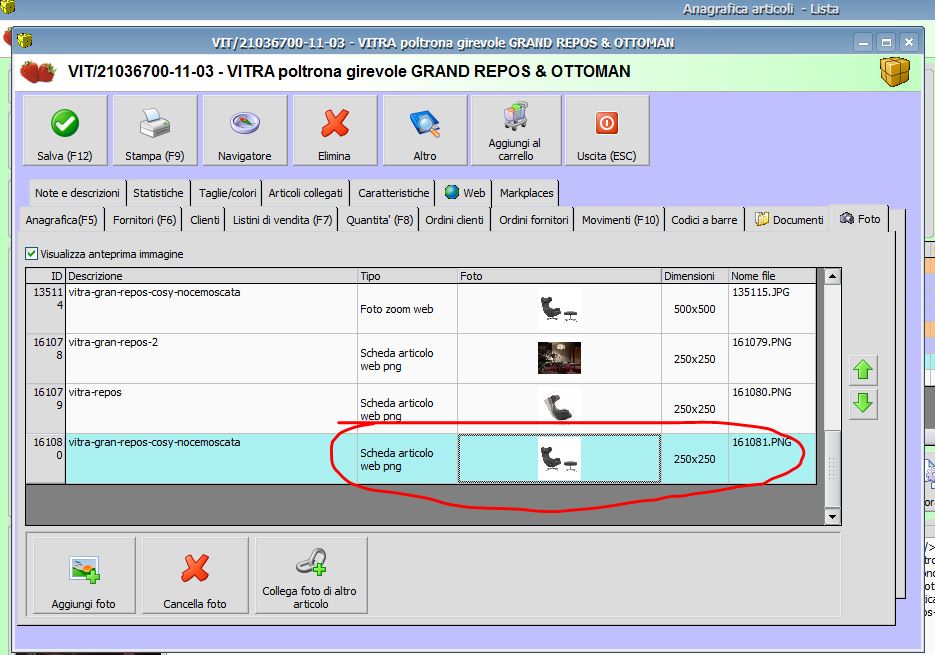Image resolution: width=935 pixels, height=655 pixels.
Task: Click the yellow package icon beside the title
Action: tap(894, 72)
